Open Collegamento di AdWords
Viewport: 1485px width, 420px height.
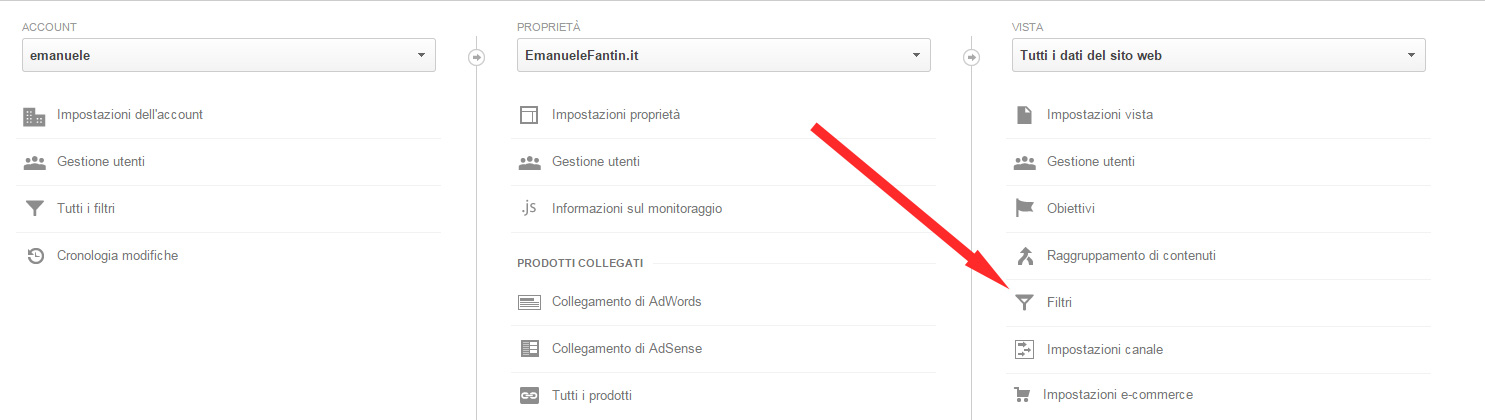click(627, 302)
